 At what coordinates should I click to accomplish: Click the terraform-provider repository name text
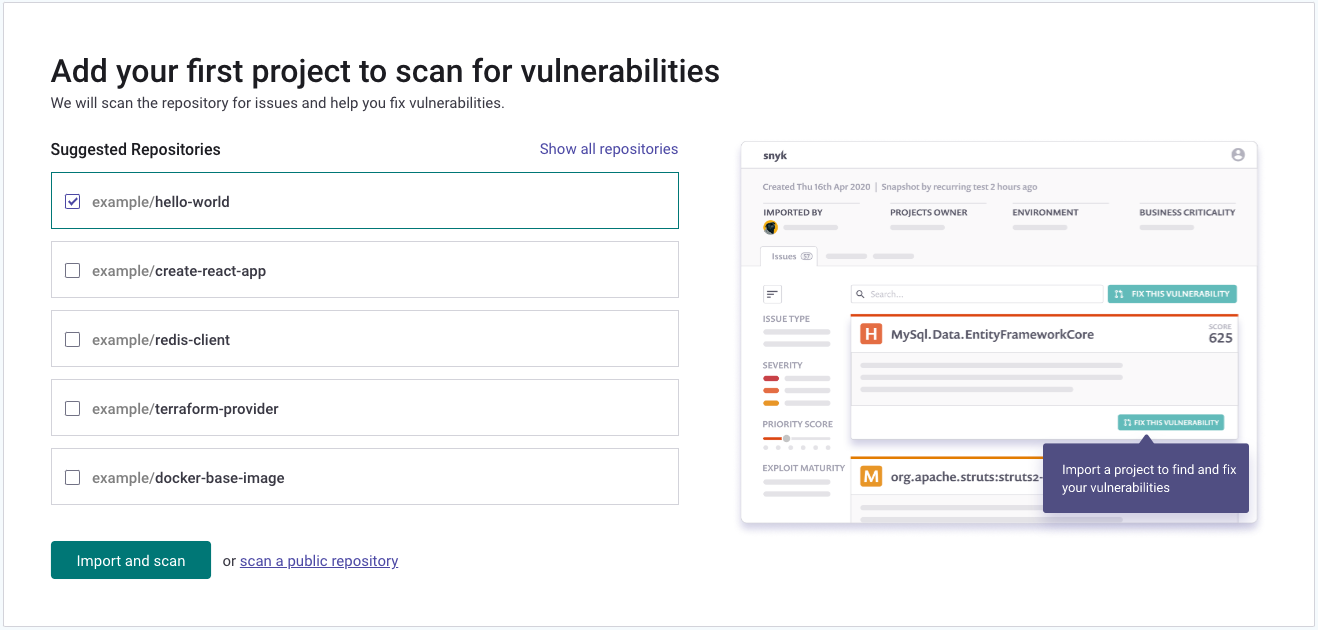click(216, 409)
